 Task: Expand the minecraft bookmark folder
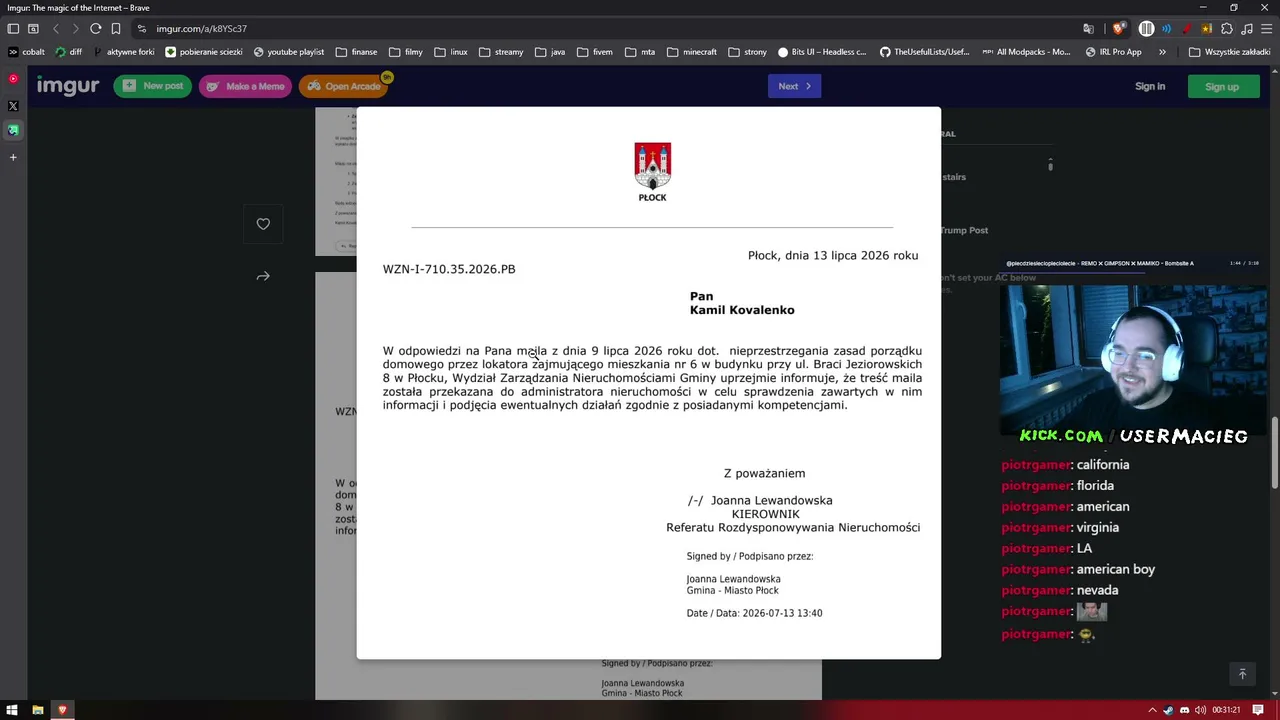point(692,52)
